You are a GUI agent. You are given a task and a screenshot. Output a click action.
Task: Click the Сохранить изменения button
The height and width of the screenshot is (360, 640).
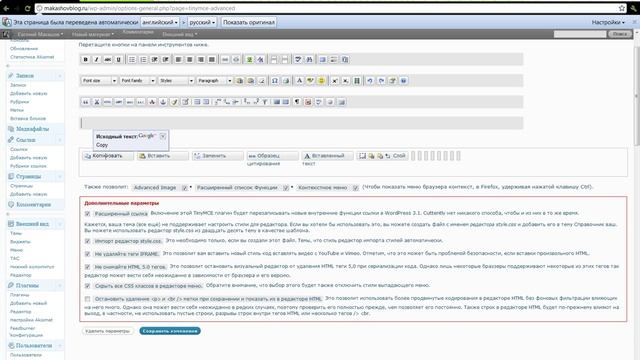tap(170, 331)
